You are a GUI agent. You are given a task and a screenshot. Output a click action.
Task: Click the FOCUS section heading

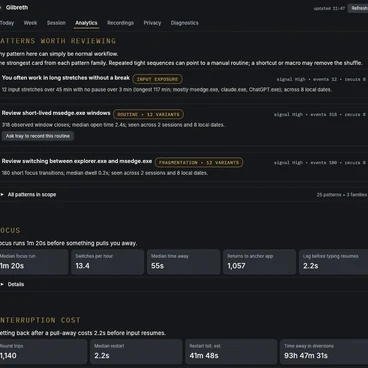[x=10, y=230]
